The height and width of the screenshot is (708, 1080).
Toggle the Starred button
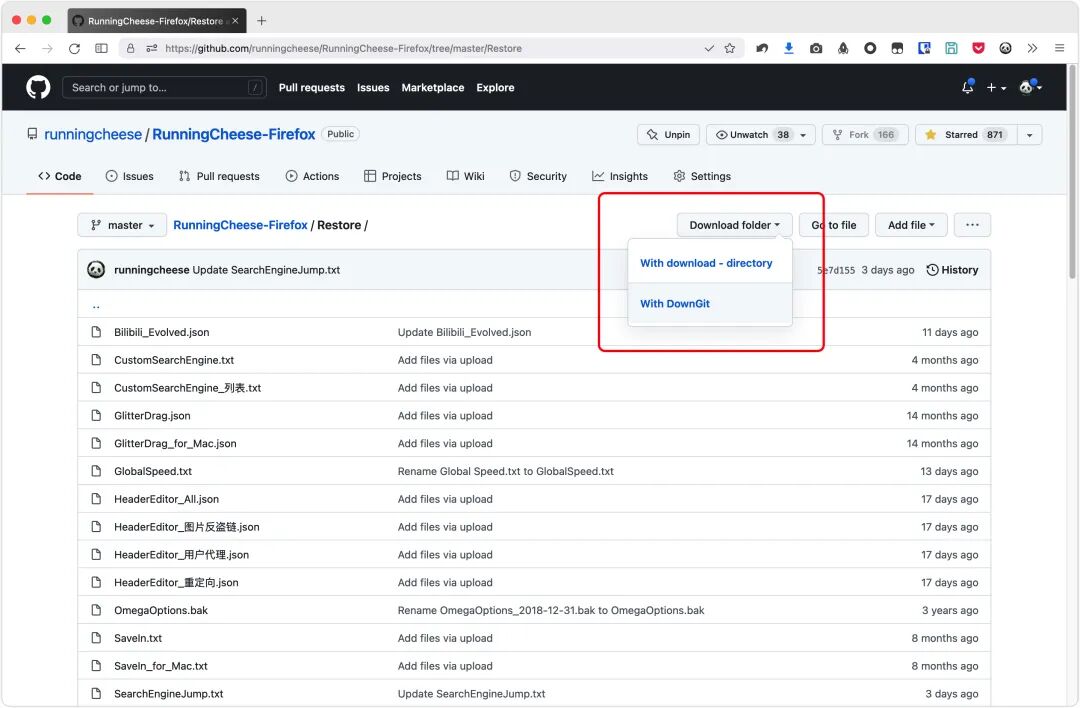966,134
